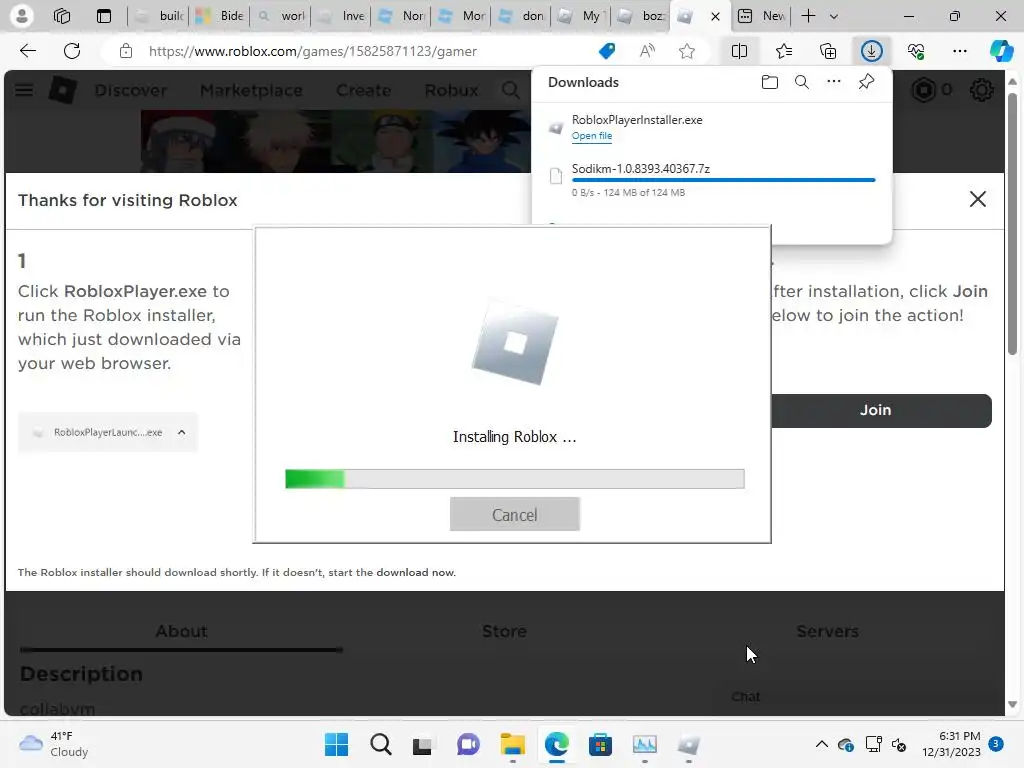
Task: Open more options in Downloads panel
Action: [834, 82]
